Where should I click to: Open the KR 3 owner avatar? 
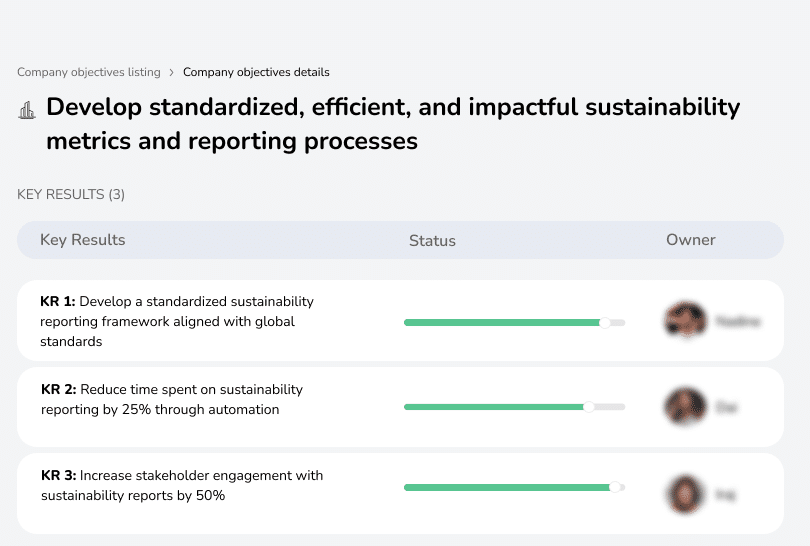[686, 494]
